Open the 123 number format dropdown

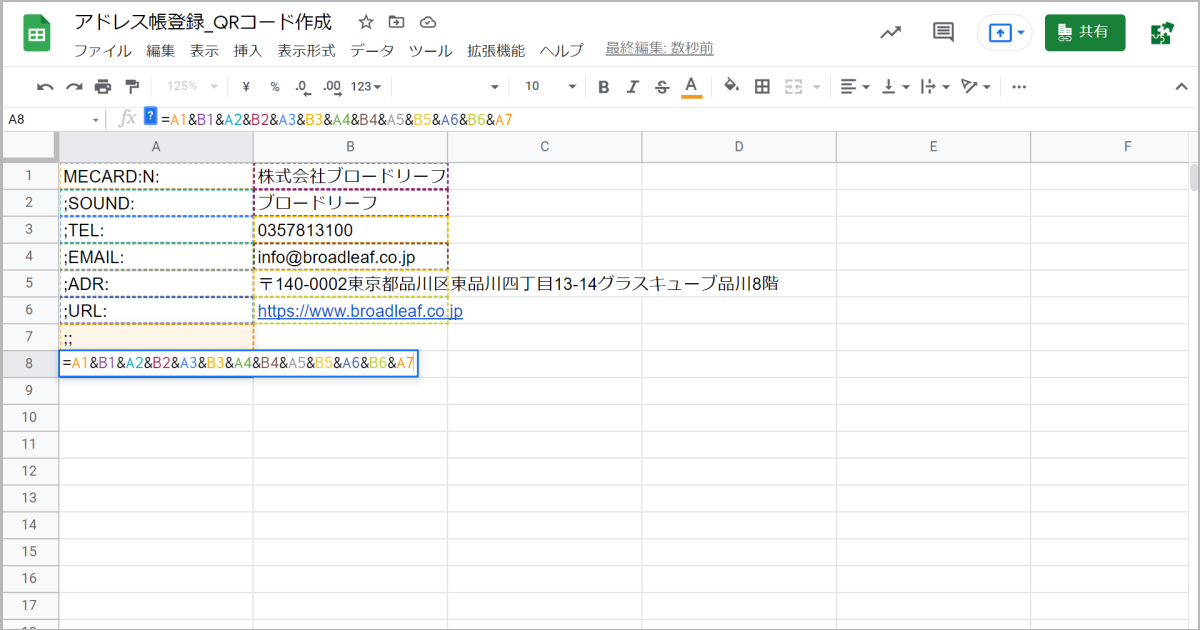(366, 87)
